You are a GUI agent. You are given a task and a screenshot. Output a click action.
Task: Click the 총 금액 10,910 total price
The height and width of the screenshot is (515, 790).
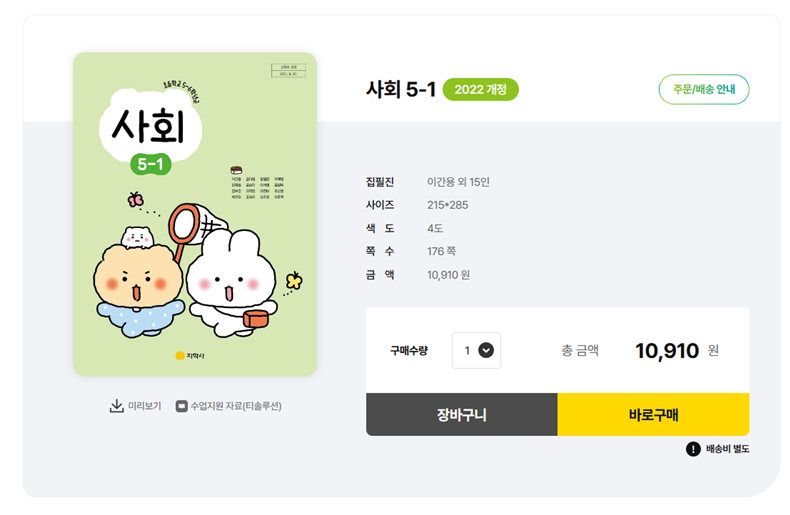click(667, 350)
